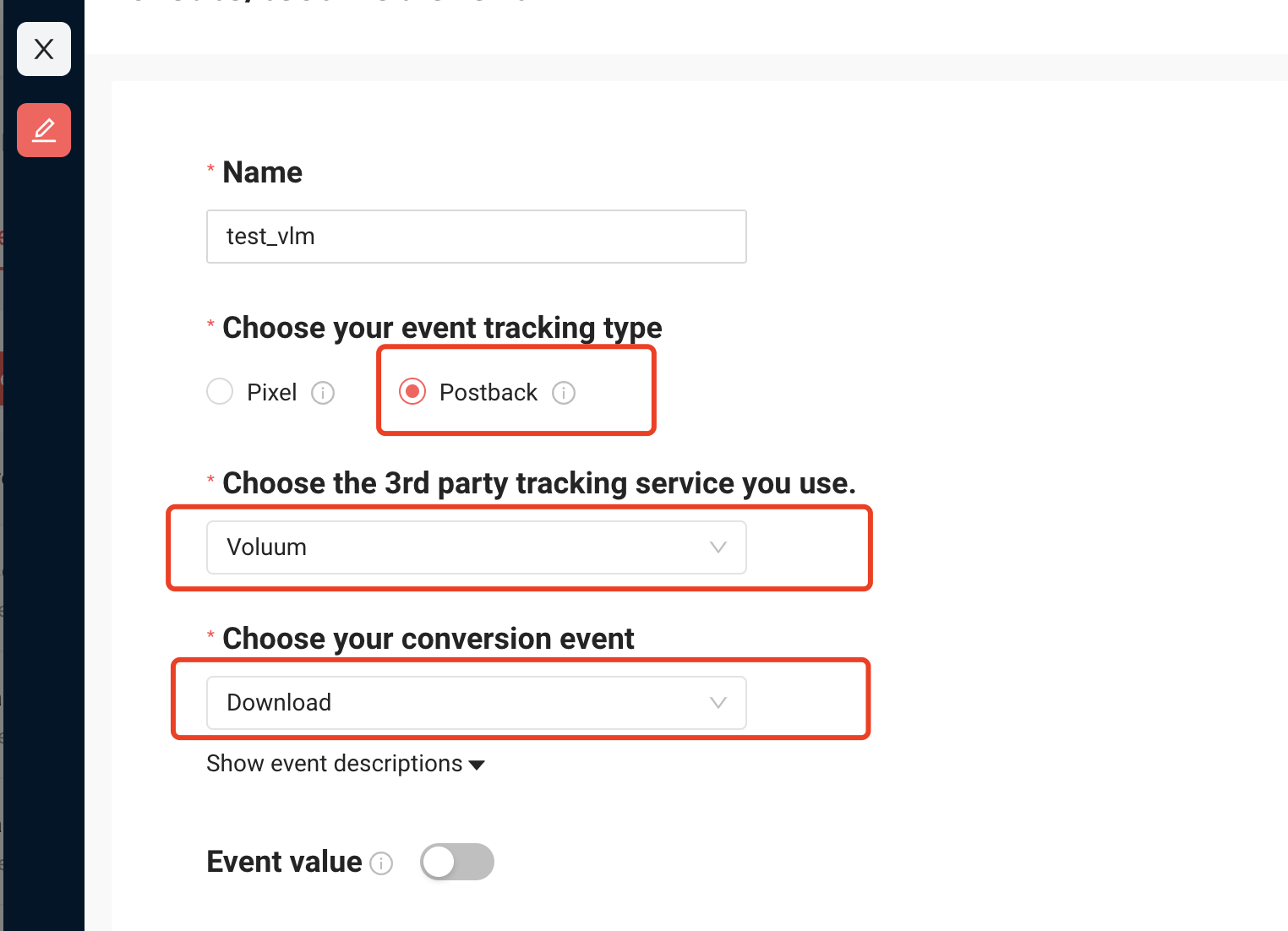Expand Show event descriptions
Image resolution: width=1288 pixels, height=931 pixels.
click(x=346, y=764)
